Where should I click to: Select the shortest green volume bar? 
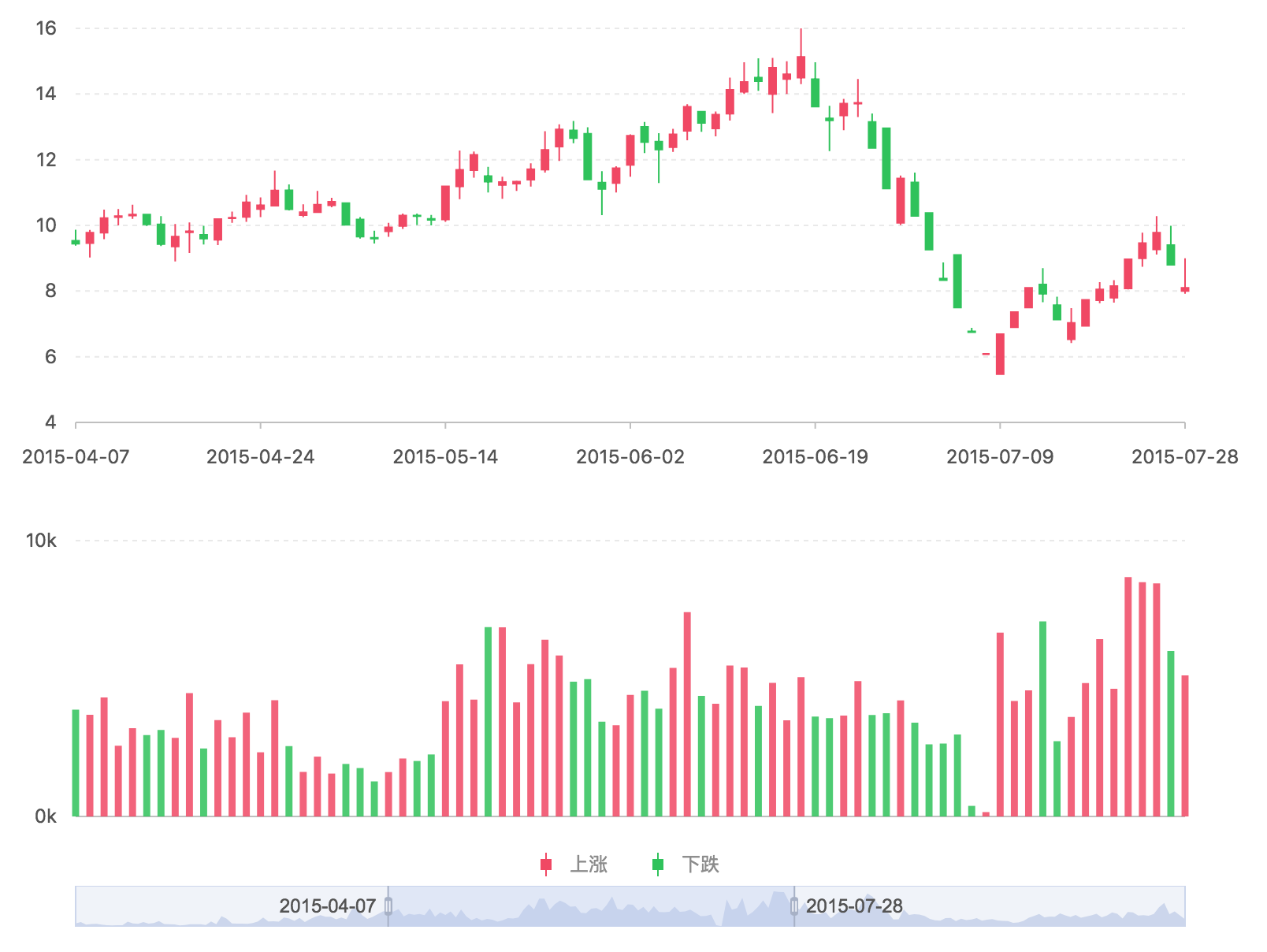click(x=972, y=811)
